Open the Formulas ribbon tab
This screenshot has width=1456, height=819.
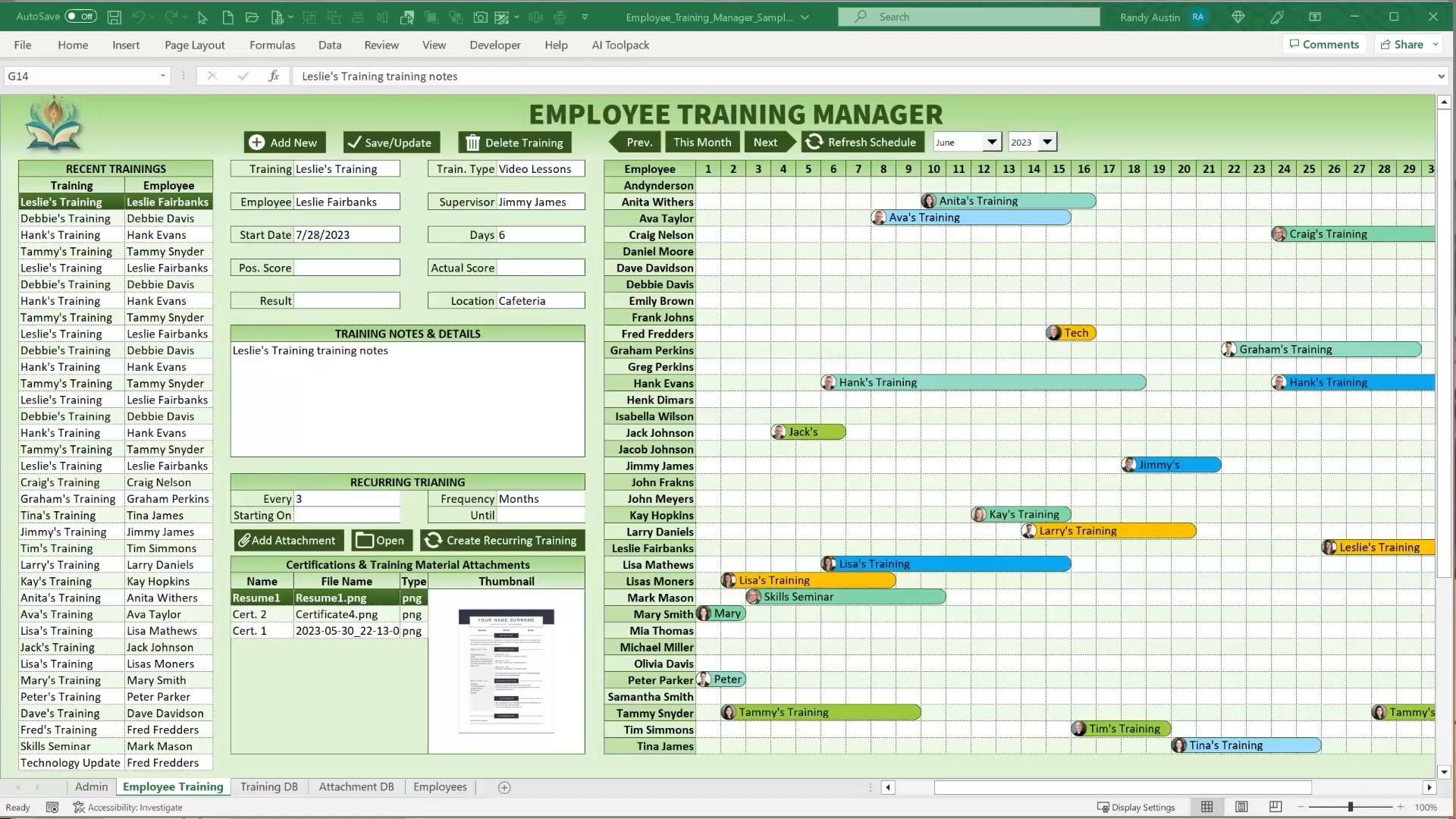pyautogui.click(x=272, y=45)
